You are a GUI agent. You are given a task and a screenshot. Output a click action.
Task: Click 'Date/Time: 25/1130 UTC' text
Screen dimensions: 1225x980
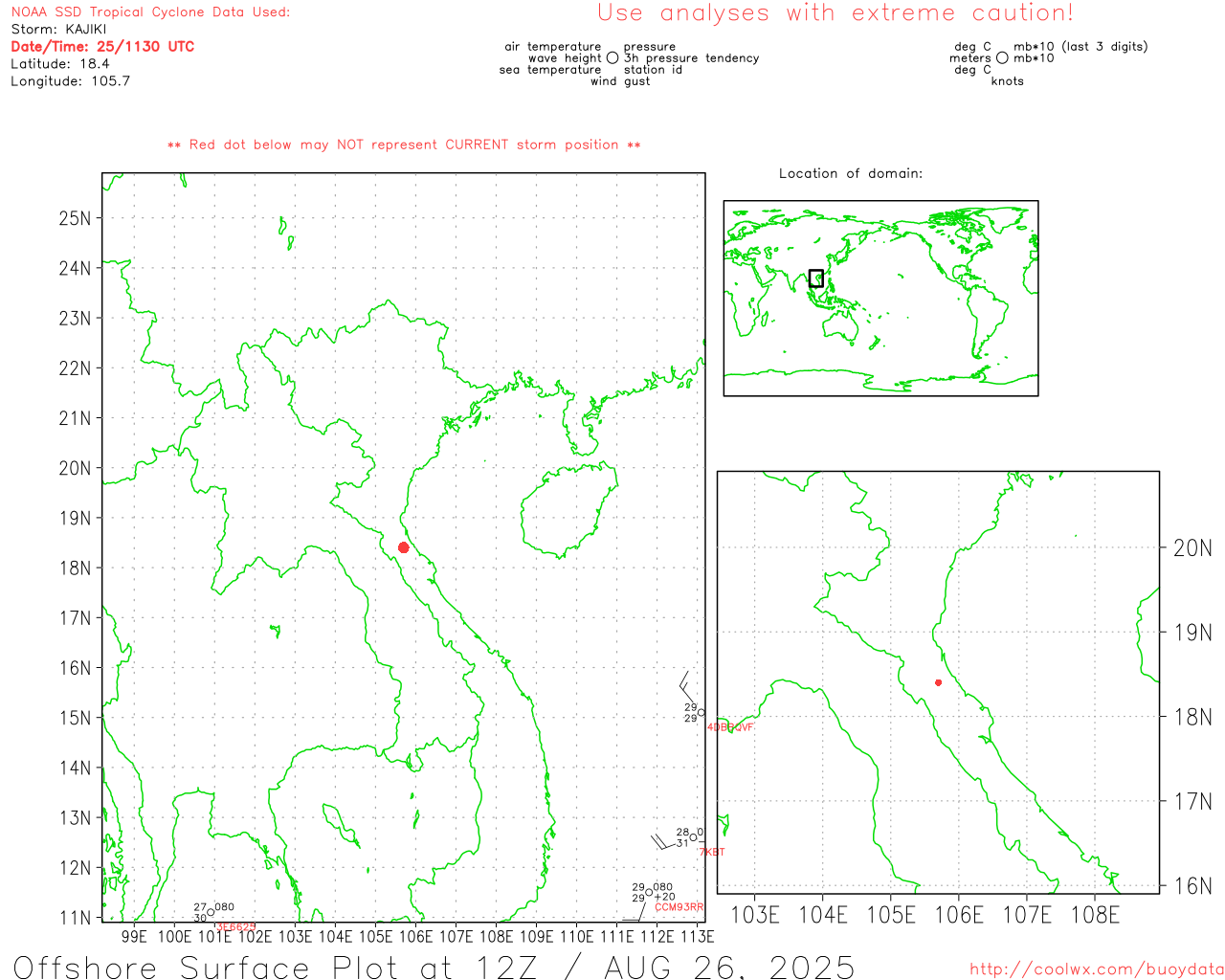pos(102,47)
